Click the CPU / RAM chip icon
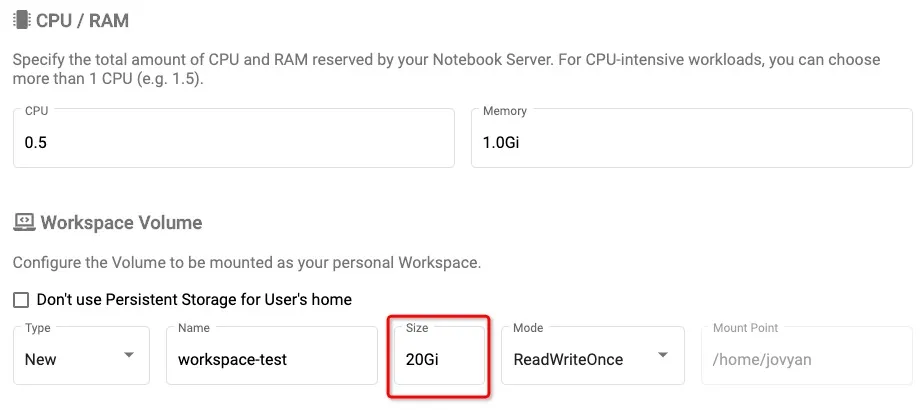 click(x=21, y=21)
